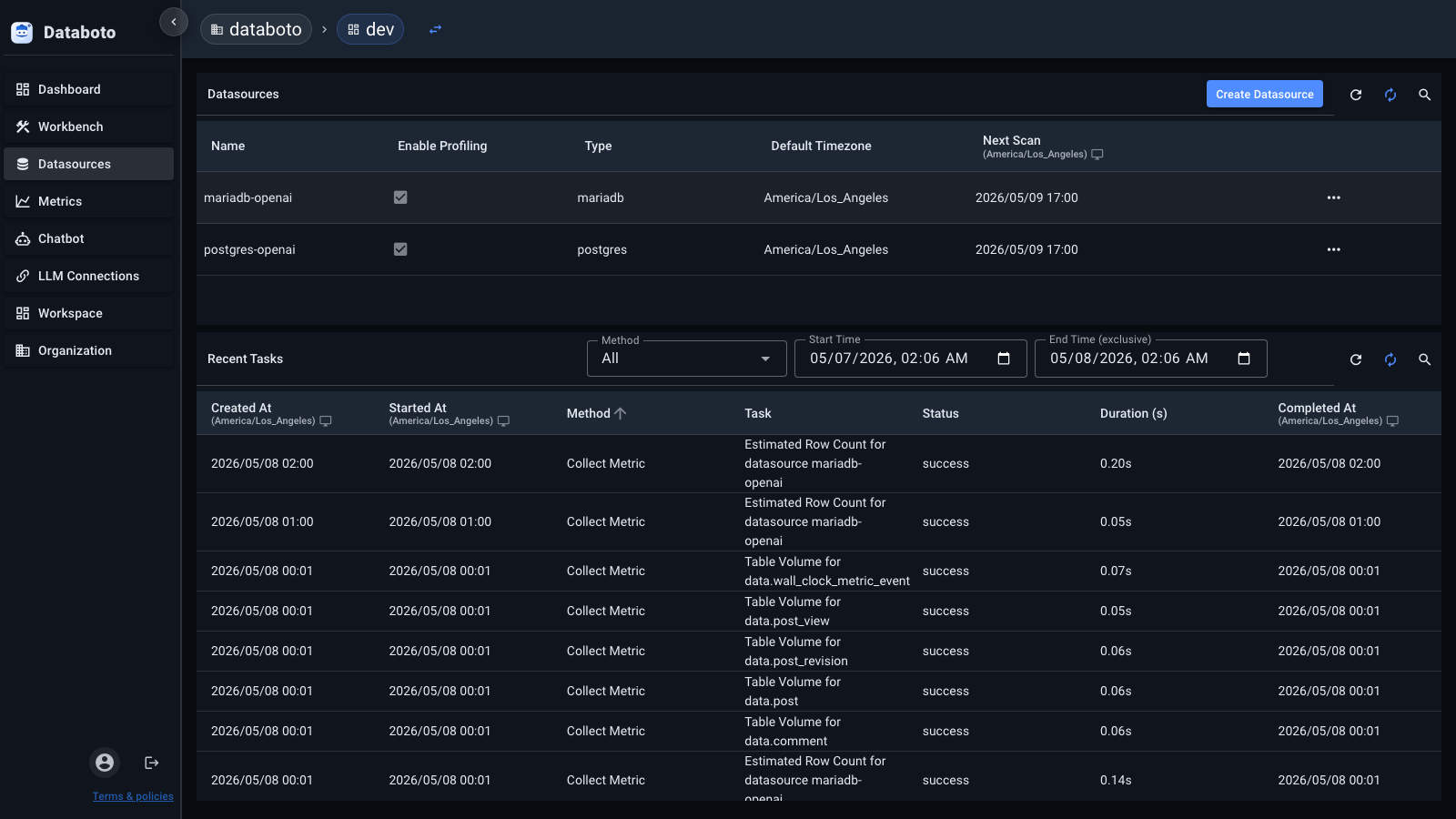Go to Metrics section
The height and width of the screenshot is (819, 1456).
point(88,201)
